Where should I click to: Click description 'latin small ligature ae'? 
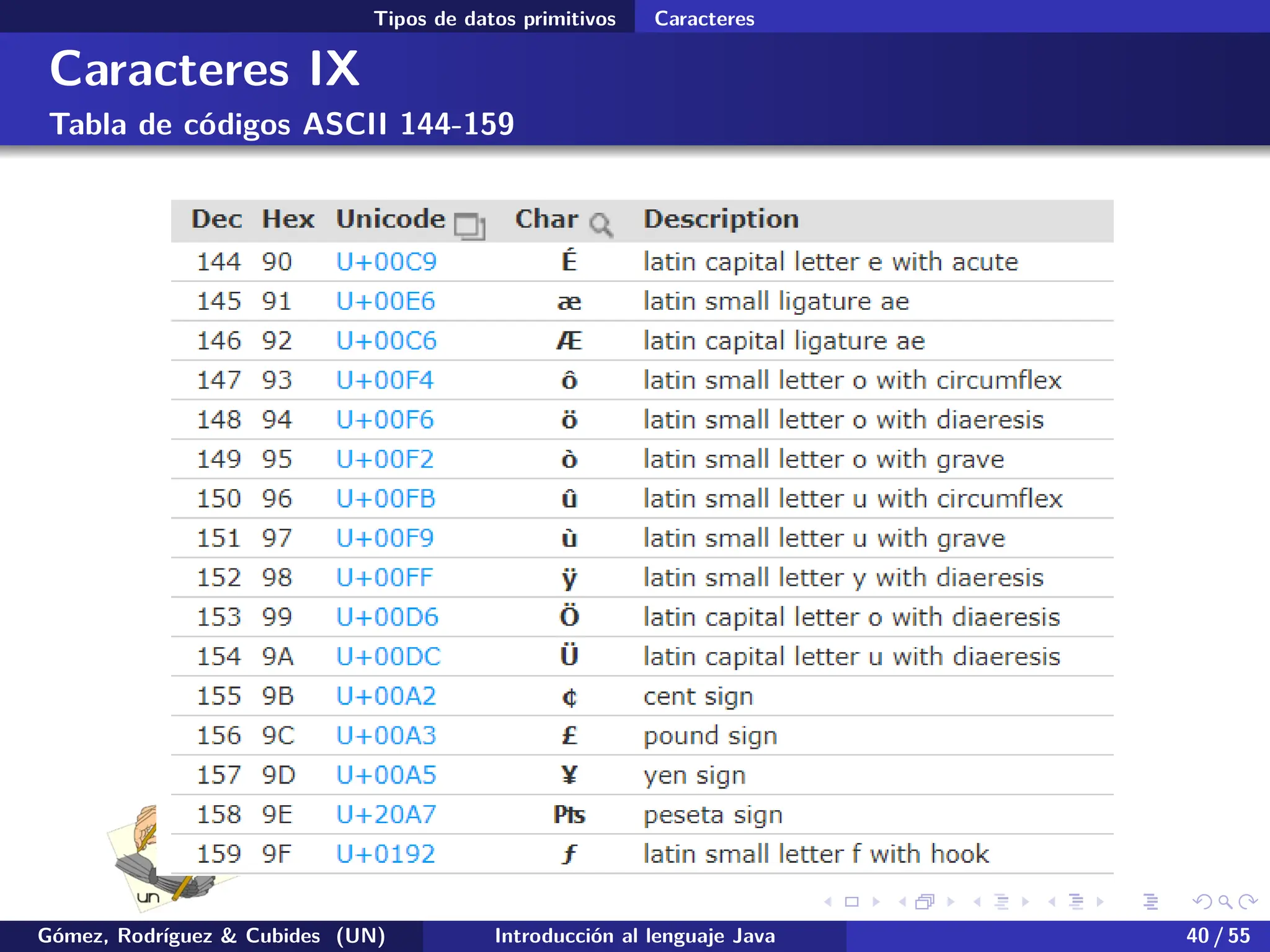tap(776, 302)
